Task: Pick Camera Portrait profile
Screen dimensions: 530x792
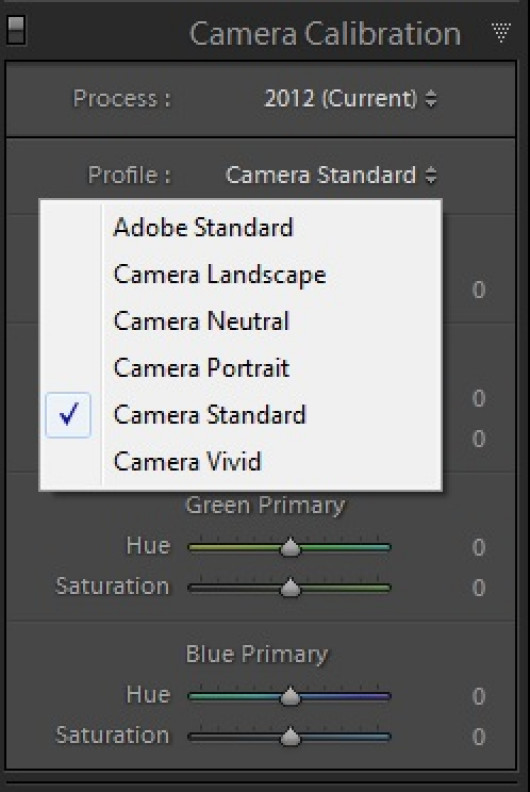Action: [x=240, y=368]
